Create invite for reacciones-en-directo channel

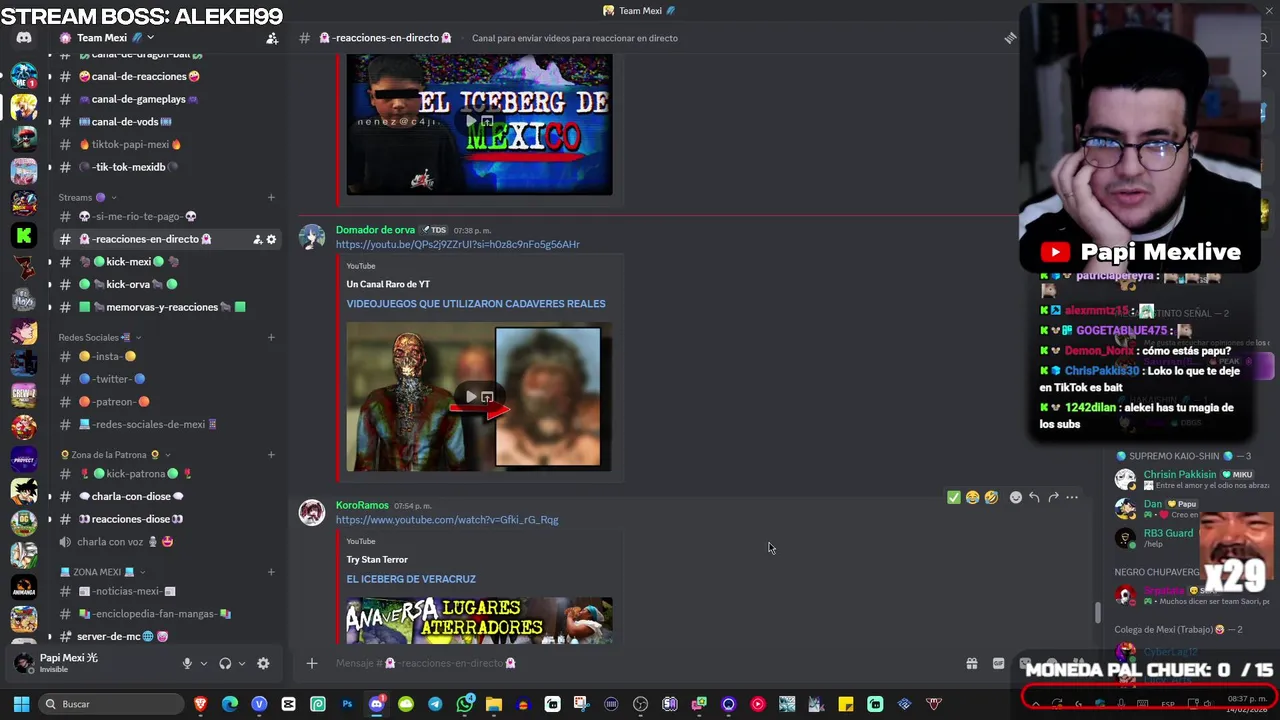257,239
